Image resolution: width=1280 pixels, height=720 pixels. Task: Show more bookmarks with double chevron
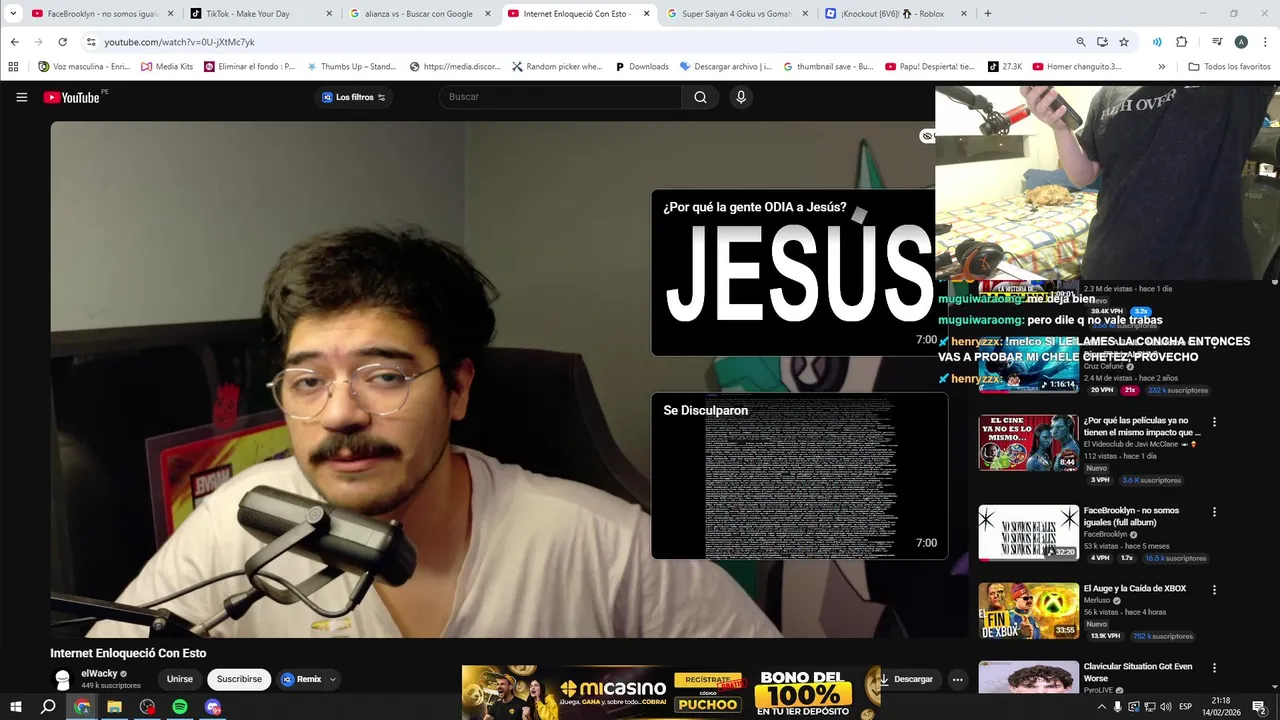point(1161,67)
